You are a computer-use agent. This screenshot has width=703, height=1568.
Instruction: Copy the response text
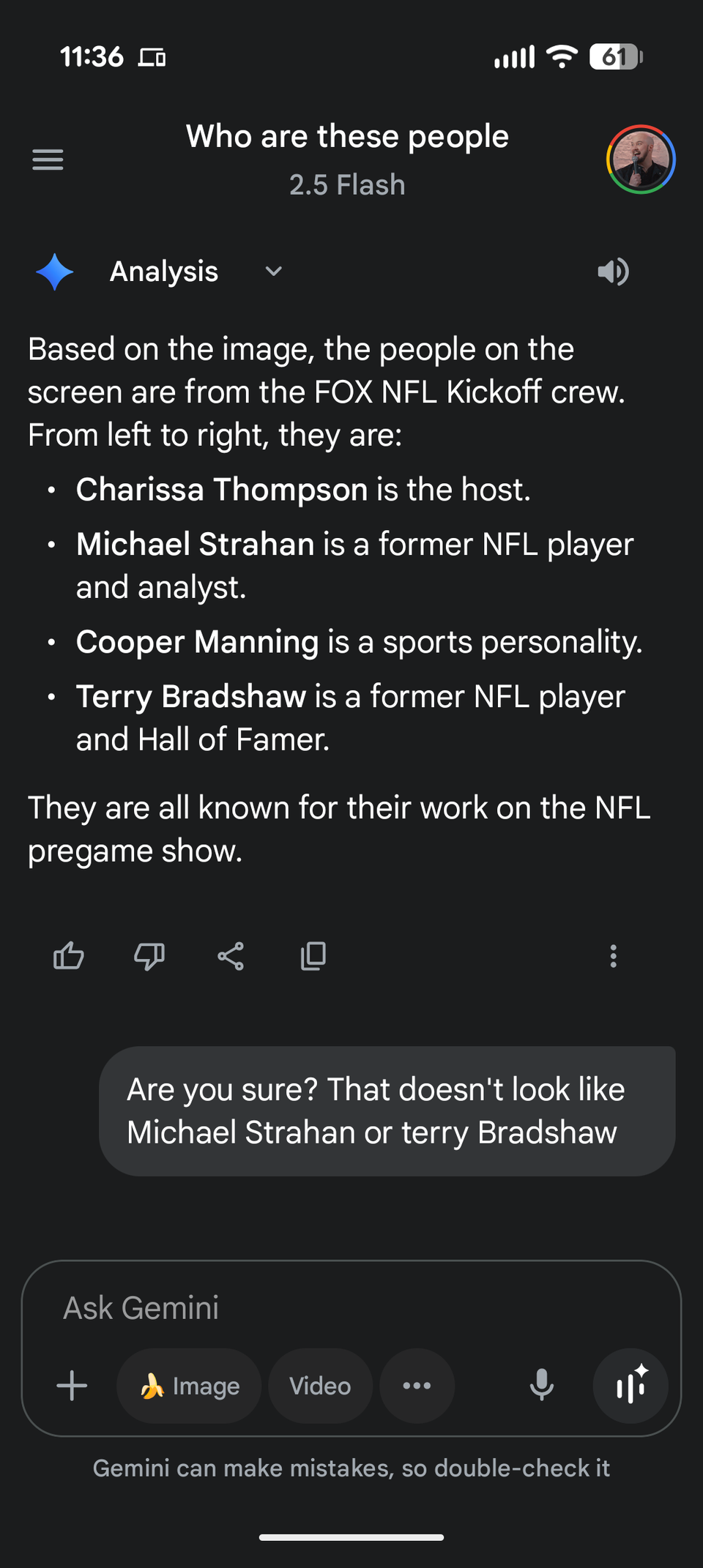[313, 956]
